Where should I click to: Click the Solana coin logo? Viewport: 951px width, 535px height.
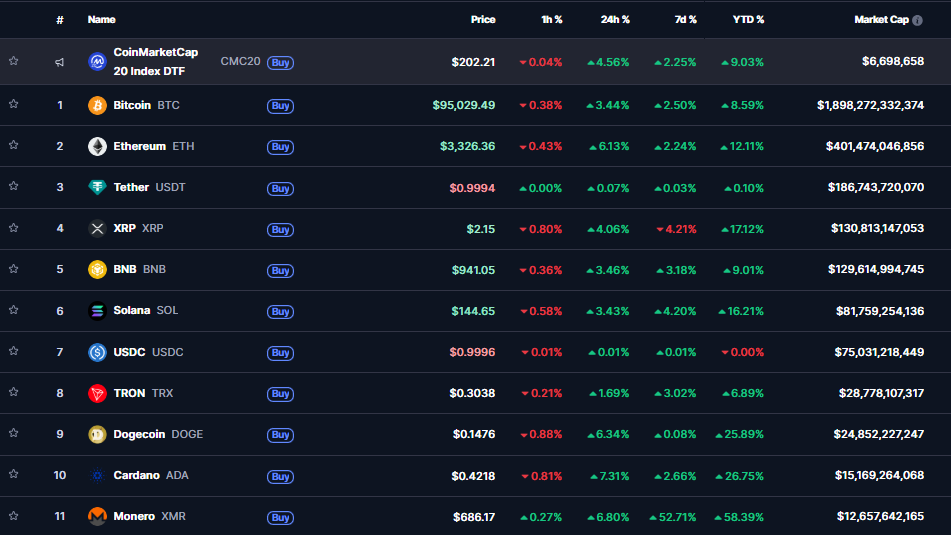[x=97, y=311]
